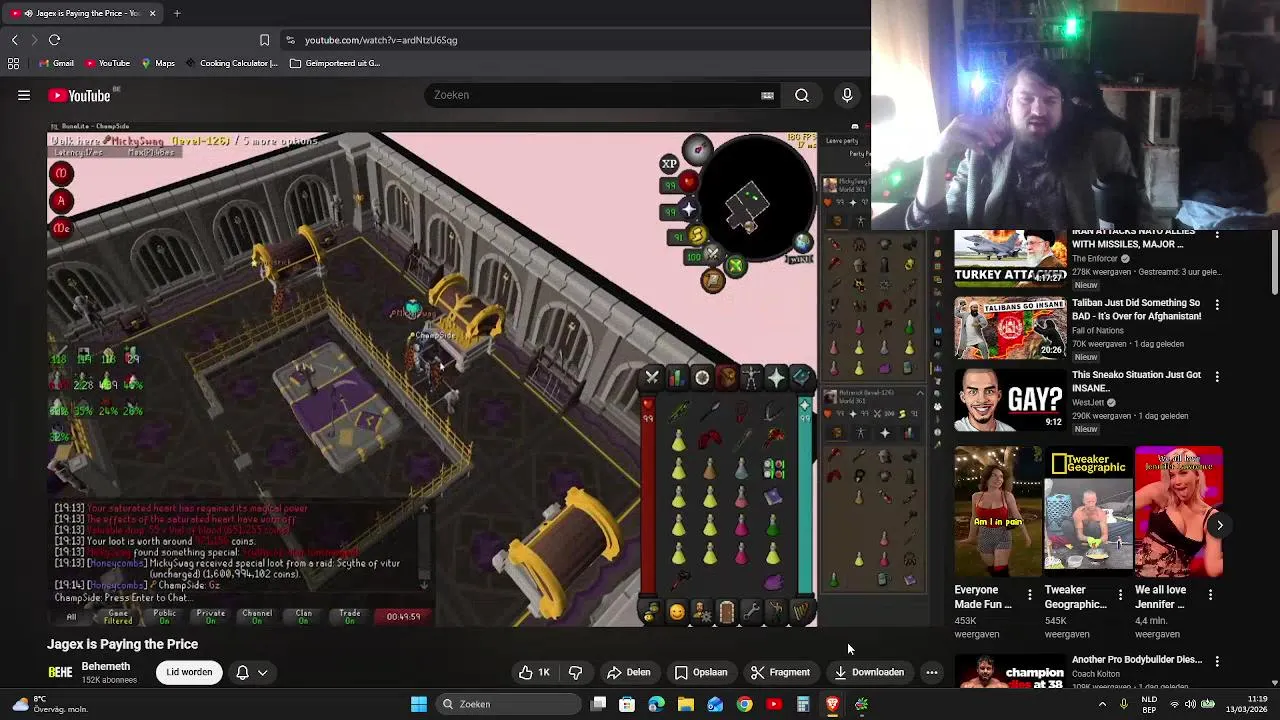Open menu for We all love Jennifer short
This screenshot has width=1280, height=720.
[1210, 595]
